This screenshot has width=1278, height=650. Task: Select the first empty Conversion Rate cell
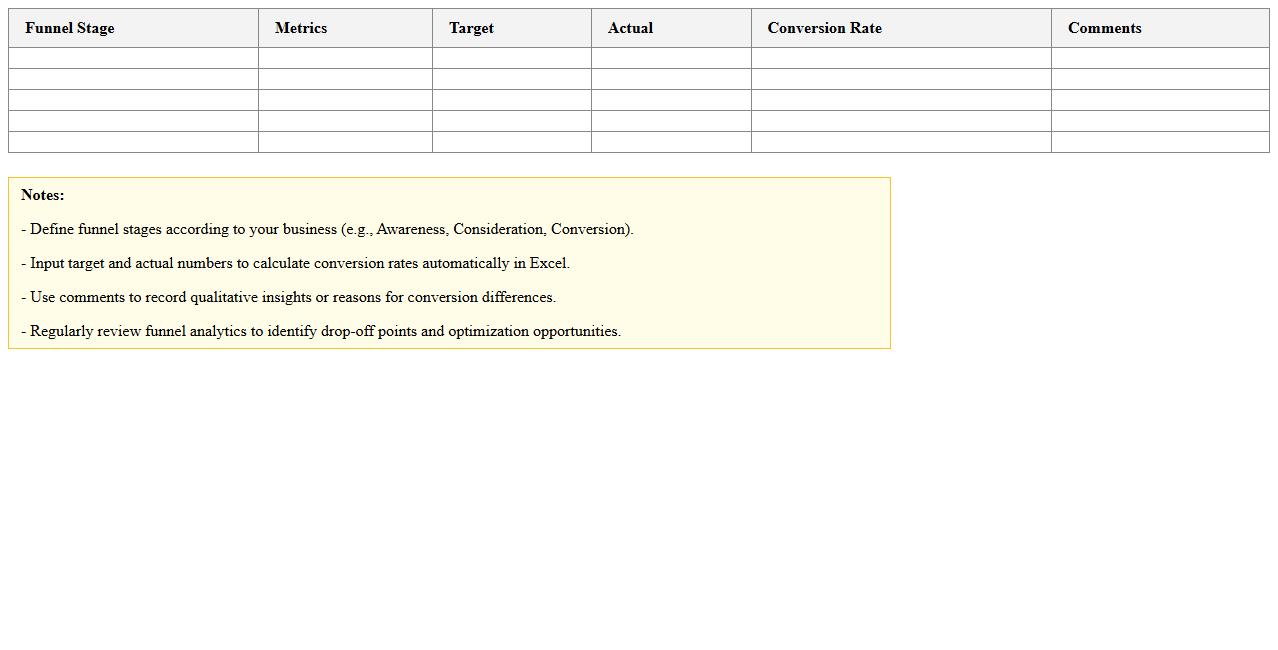[x=900, y=58]
